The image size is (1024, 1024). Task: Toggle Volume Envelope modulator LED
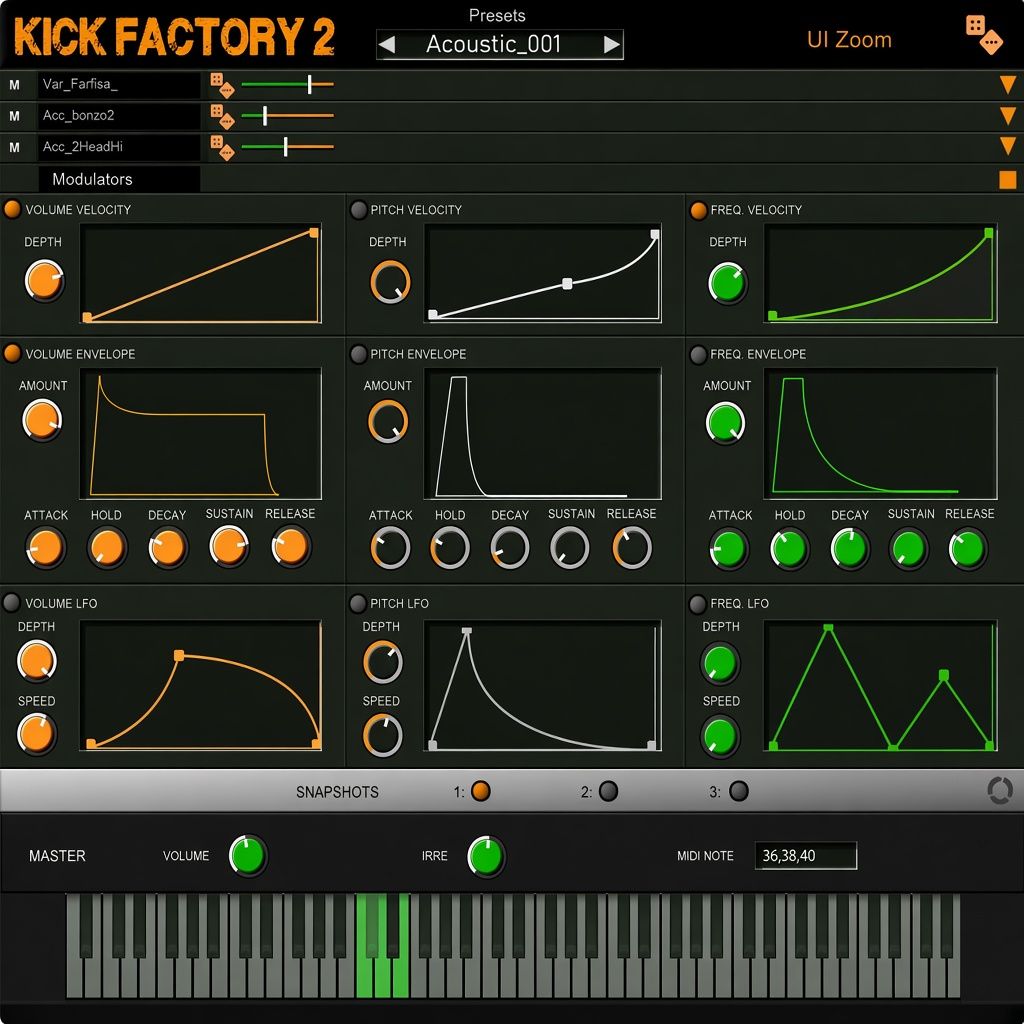point(12,353)
